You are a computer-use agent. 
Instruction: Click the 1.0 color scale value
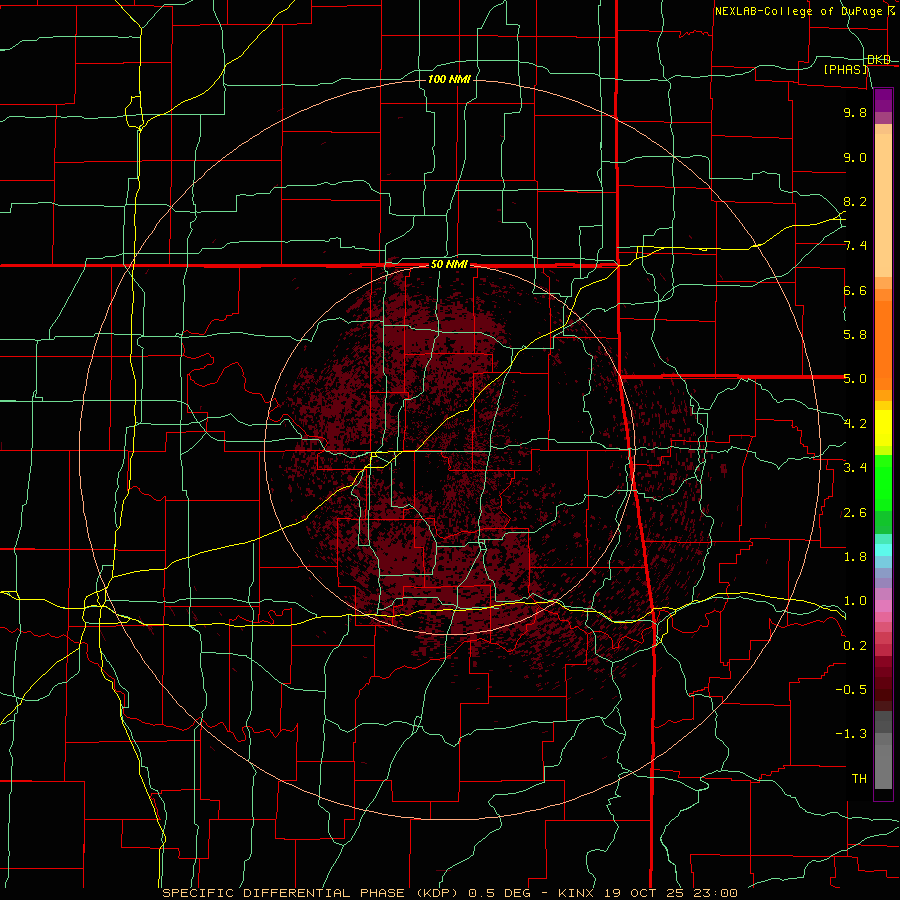855,601
